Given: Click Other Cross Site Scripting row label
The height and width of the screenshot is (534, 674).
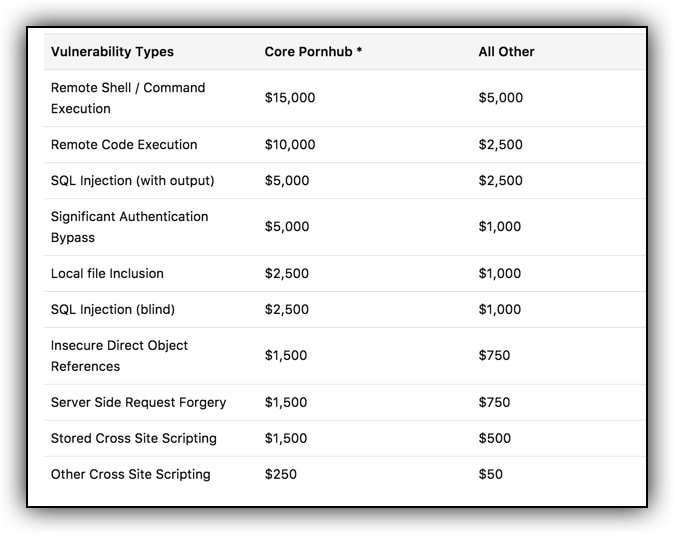Looking at the screenshot, I should 131,474.
